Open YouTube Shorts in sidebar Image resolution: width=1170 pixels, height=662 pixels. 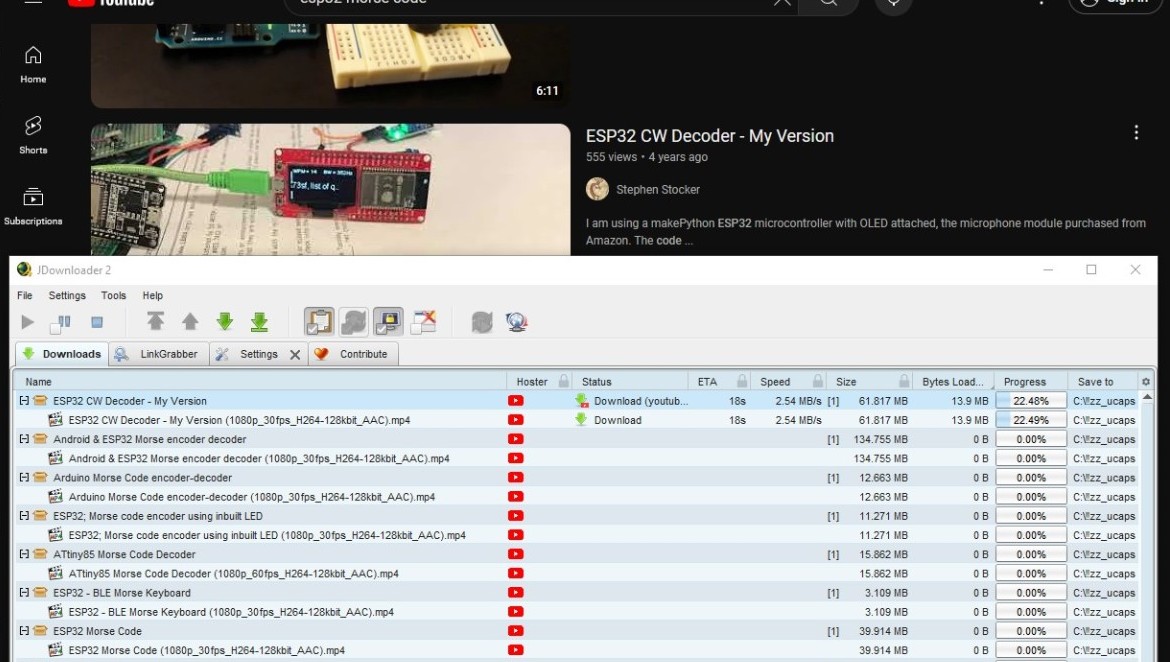click(33, 135)
